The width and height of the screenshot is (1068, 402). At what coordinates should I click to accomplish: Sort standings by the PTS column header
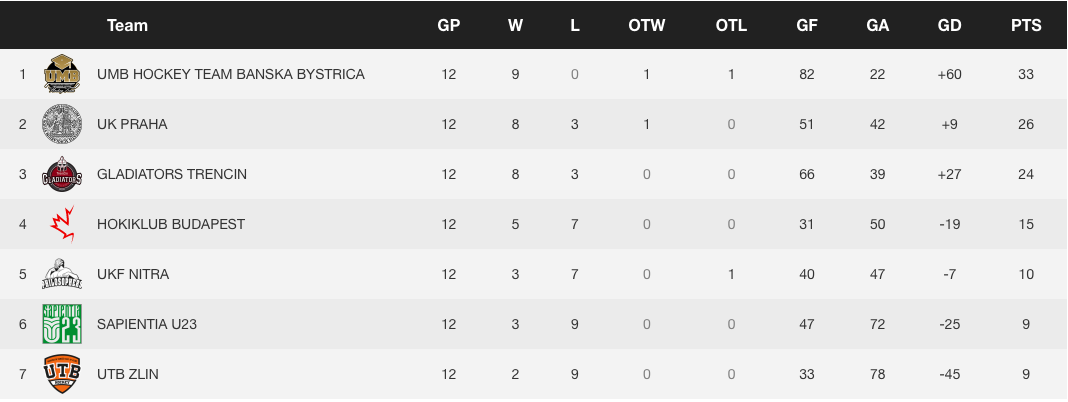point(1026,26)
